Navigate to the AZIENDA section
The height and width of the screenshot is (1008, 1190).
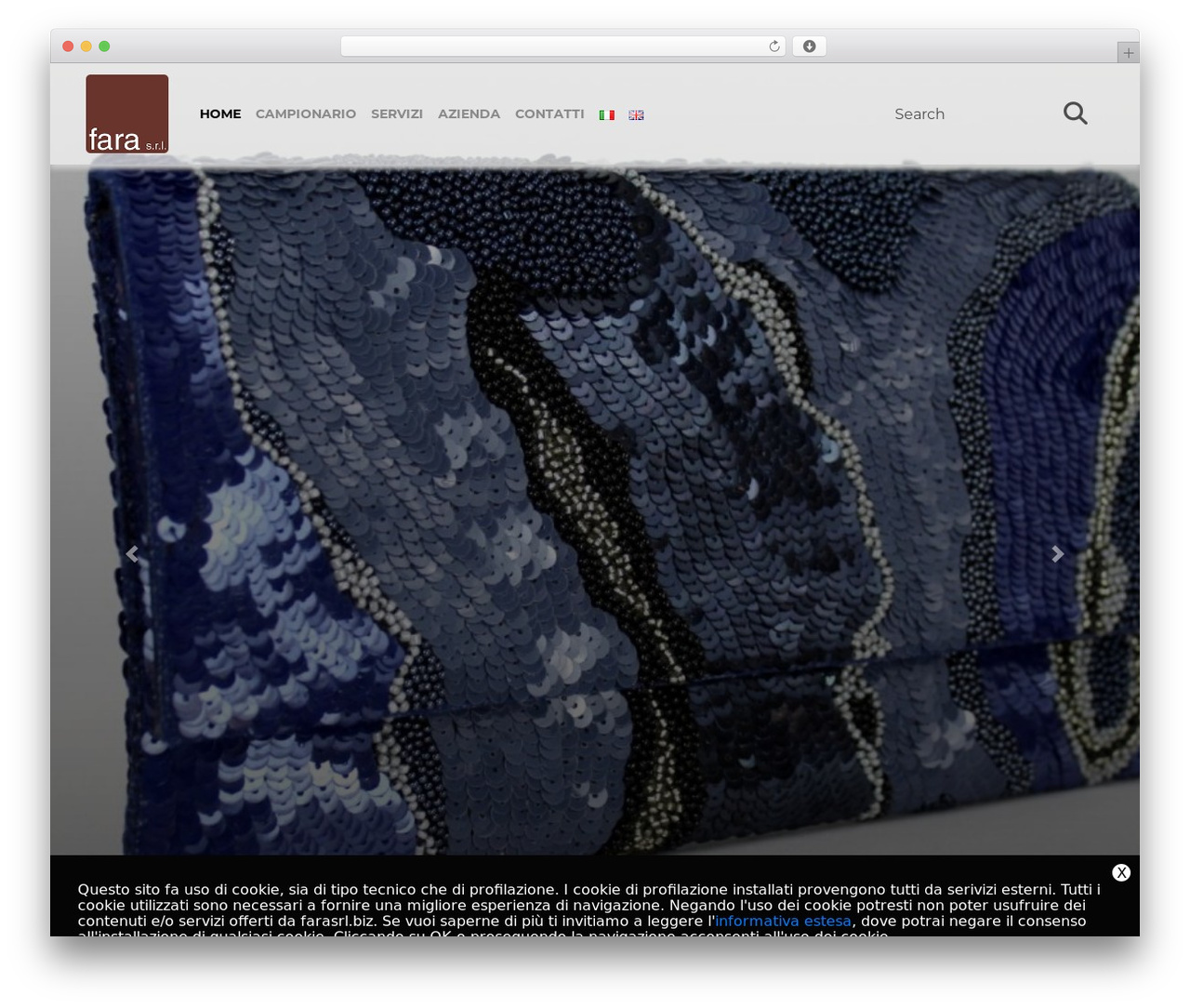469,113
